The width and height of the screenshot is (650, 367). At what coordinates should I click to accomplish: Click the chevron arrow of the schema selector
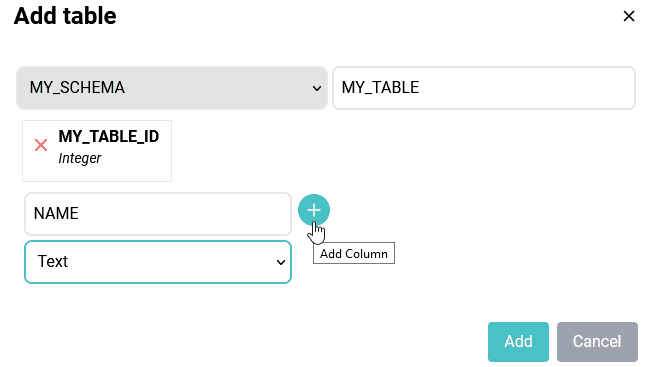pos(317,88)
